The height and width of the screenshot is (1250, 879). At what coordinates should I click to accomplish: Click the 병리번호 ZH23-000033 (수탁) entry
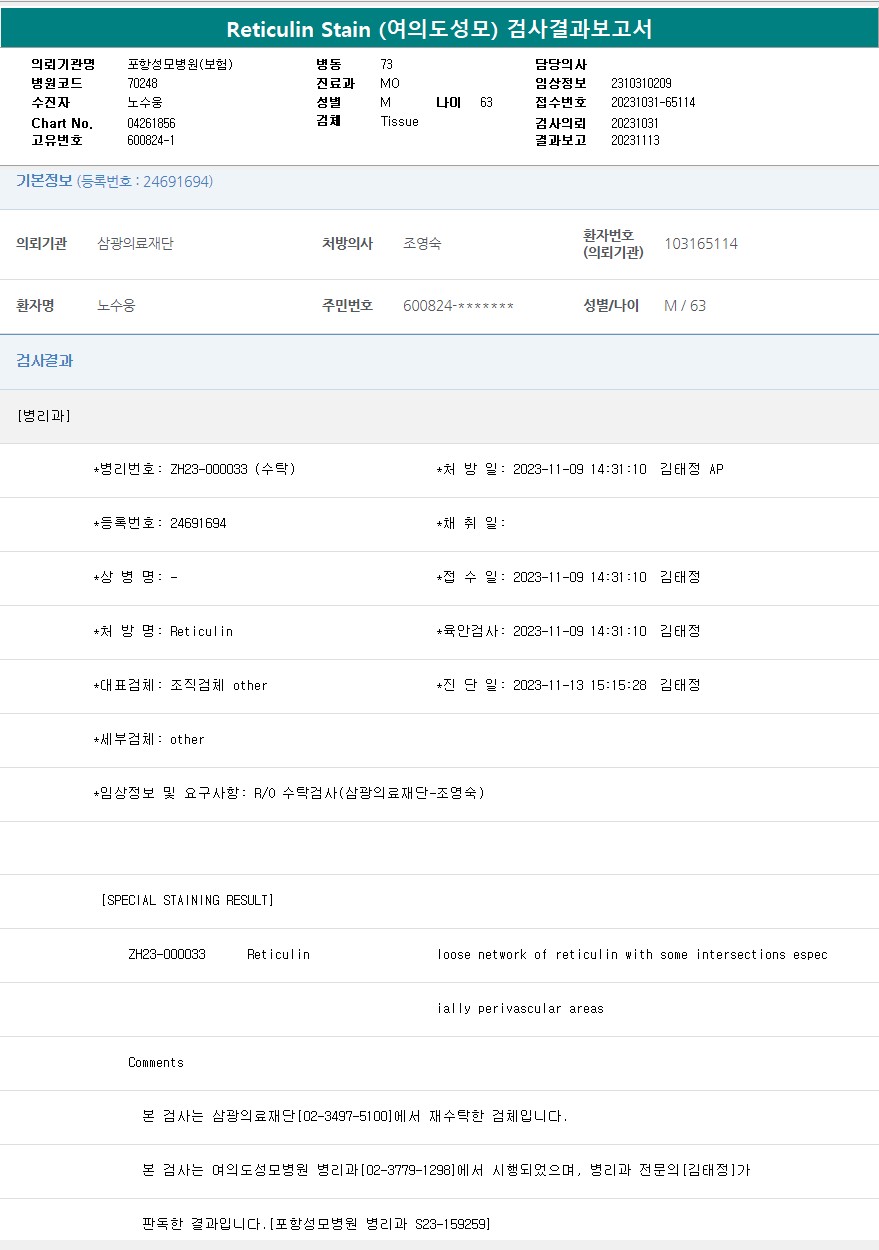[x=194, y=469]
